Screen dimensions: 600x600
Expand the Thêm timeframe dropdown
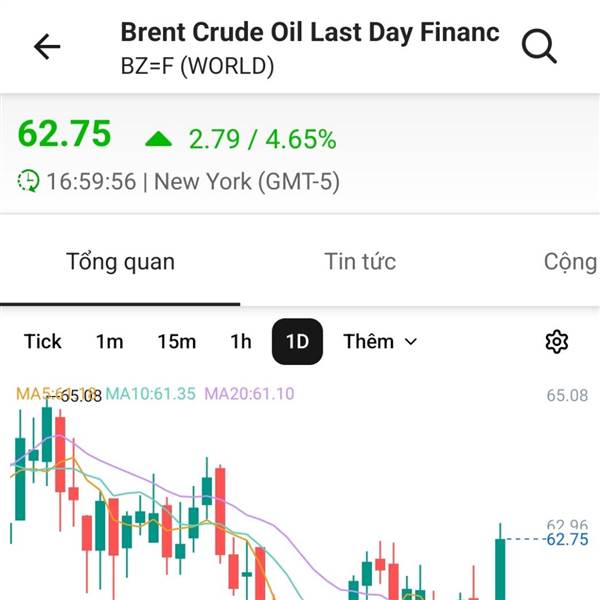380,342
